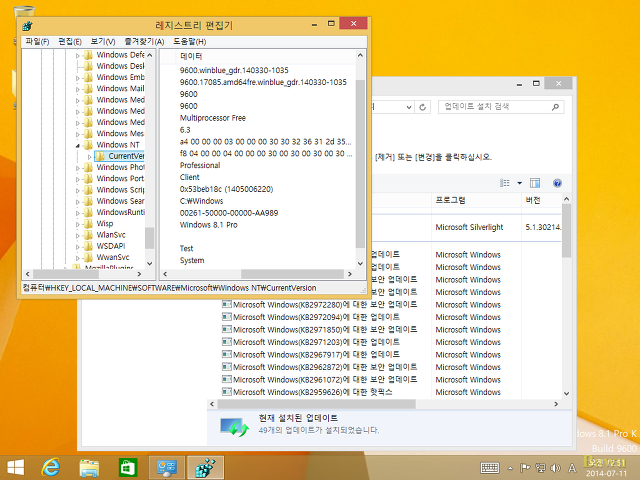Click the KB2967917 update icon
Screen dimensions: 640x480
tap(227, 354)
